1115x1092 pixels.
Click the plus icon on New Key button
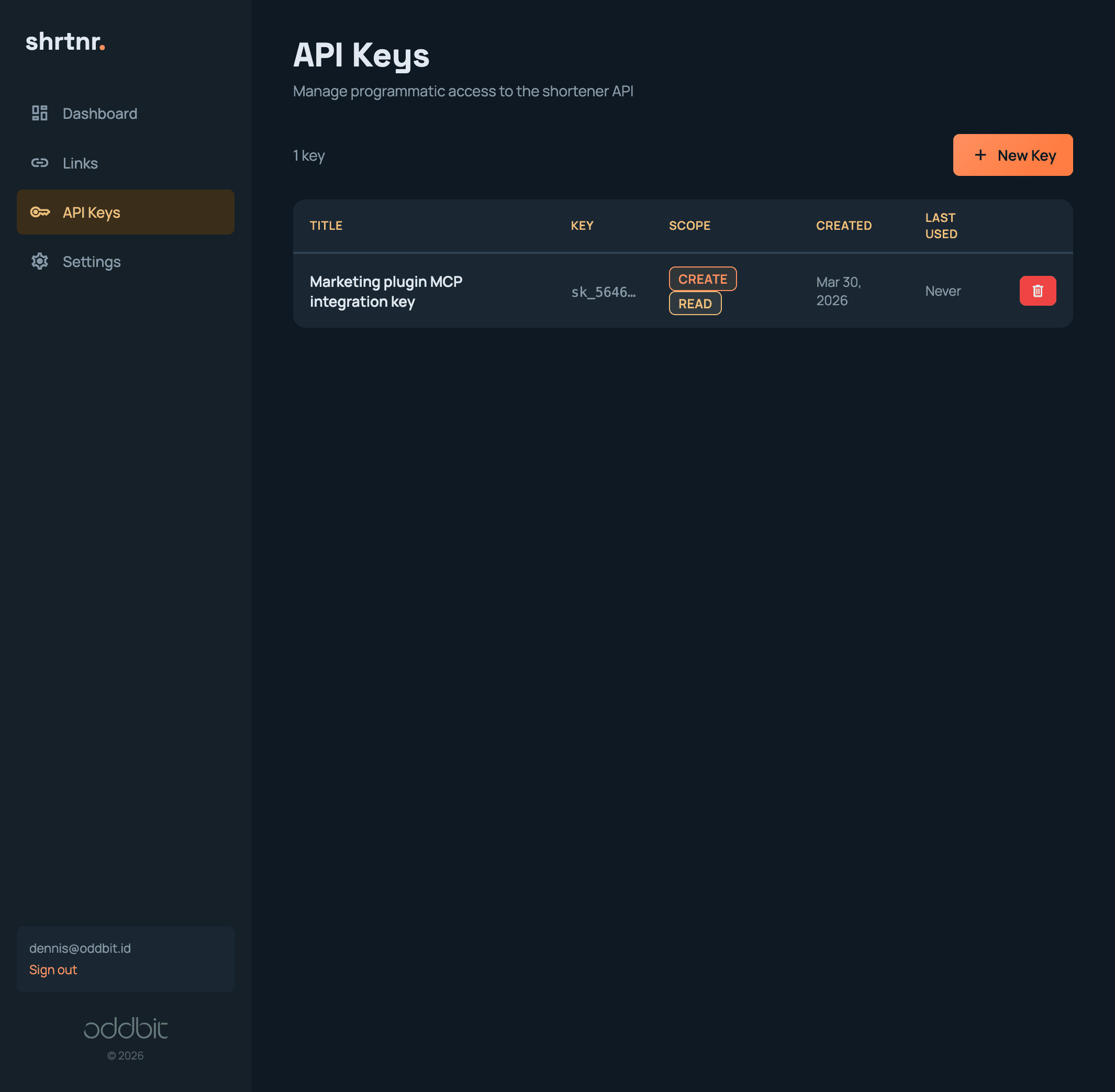point(980,155)
